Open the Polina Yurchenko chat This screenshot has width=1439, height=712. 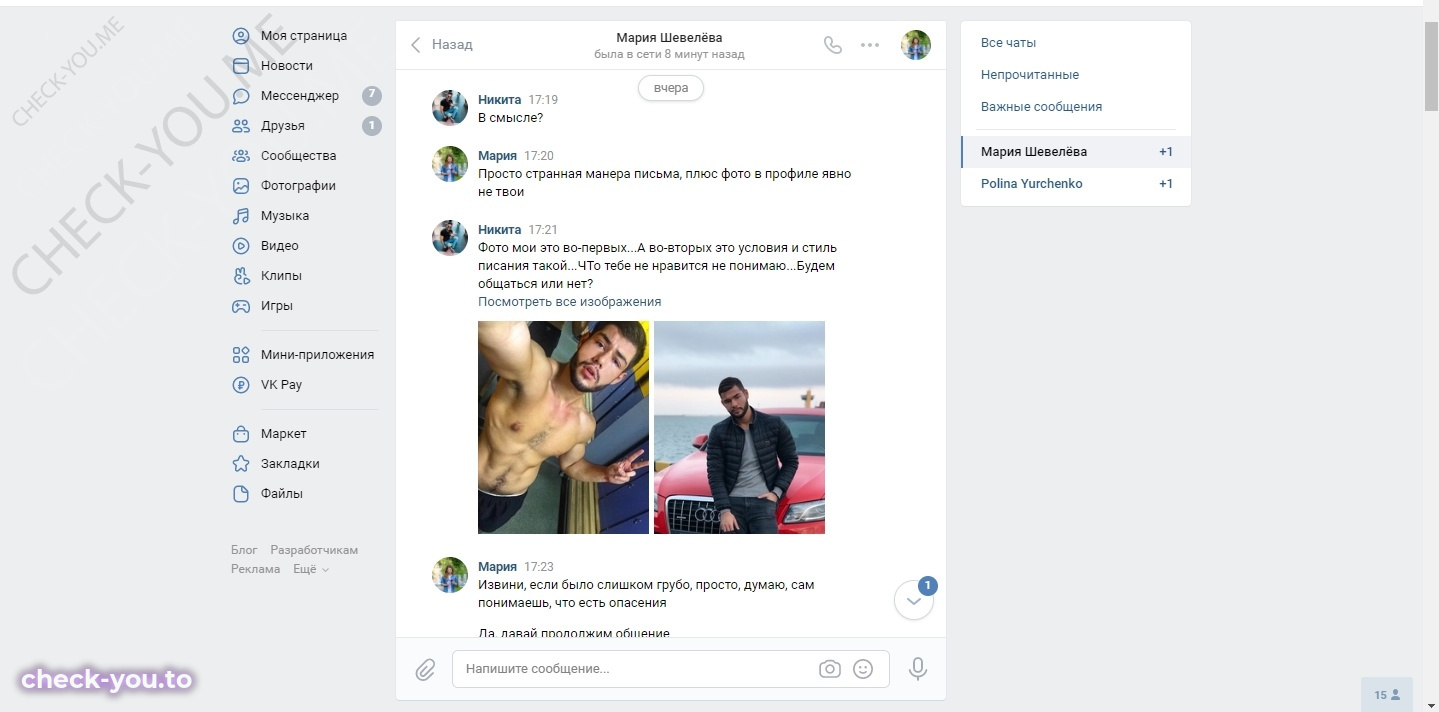tap(1076, 184)
